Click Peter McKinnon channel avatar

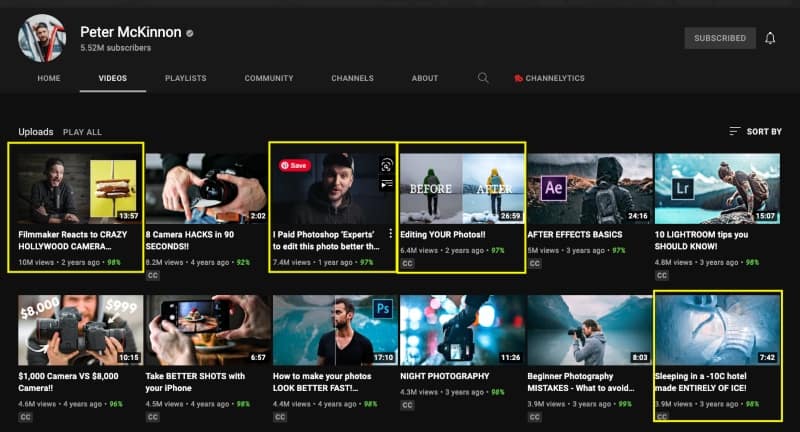tap(42, 38)
